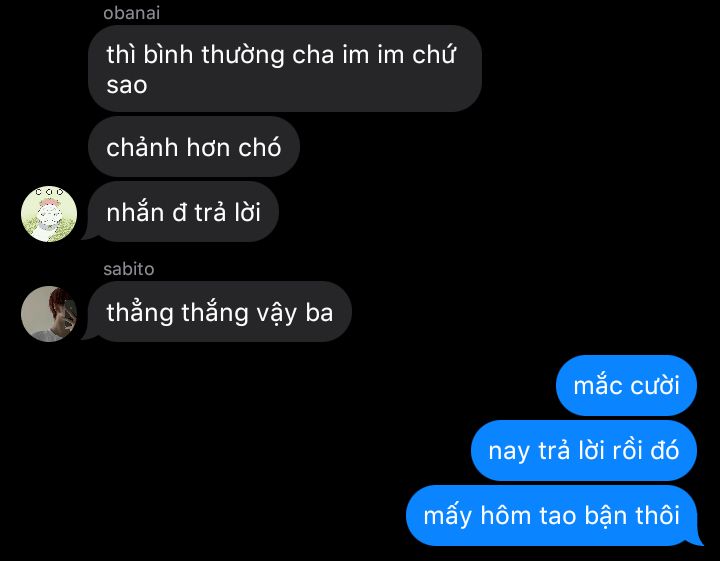The height and width of the screenshot is (561, 720).
Task: Select the sender name obanai
Action: pyautogui.click(x=131, y=13)
